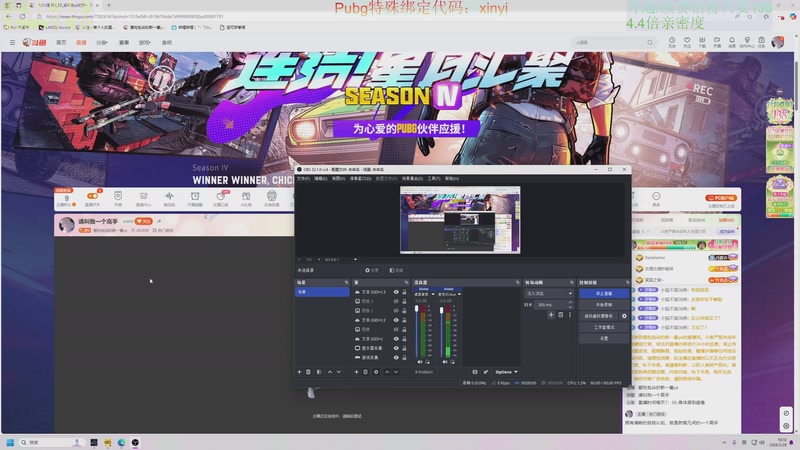This screenshot has width=800, height=450.
Task: Open mic/Aux channel dropdown arrow
Action: [x=459, y=294]
